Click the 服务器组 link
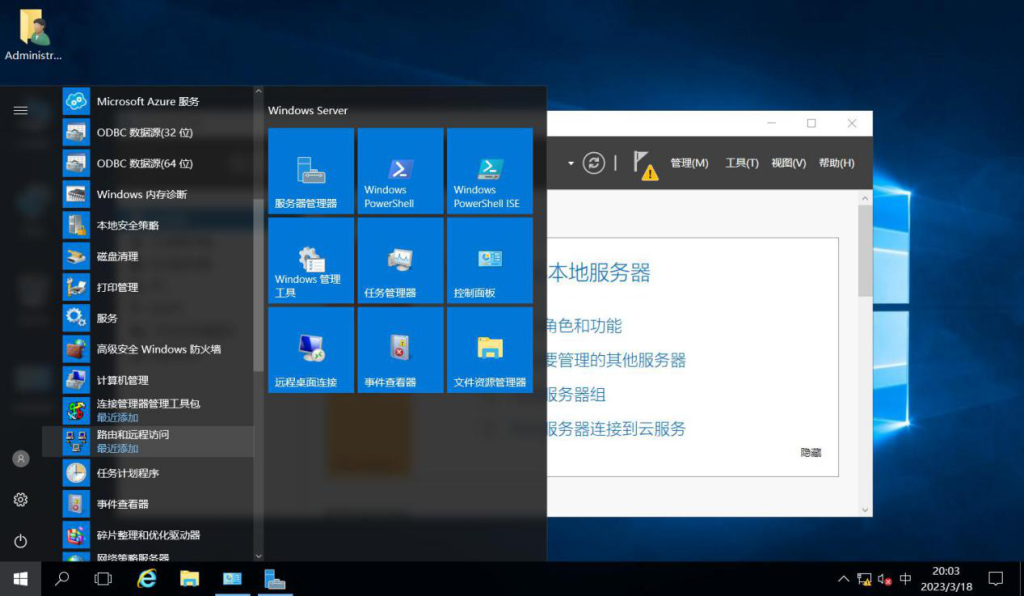Image resolution: width=1024 pixels, height=596 pixels. [577, 395]
